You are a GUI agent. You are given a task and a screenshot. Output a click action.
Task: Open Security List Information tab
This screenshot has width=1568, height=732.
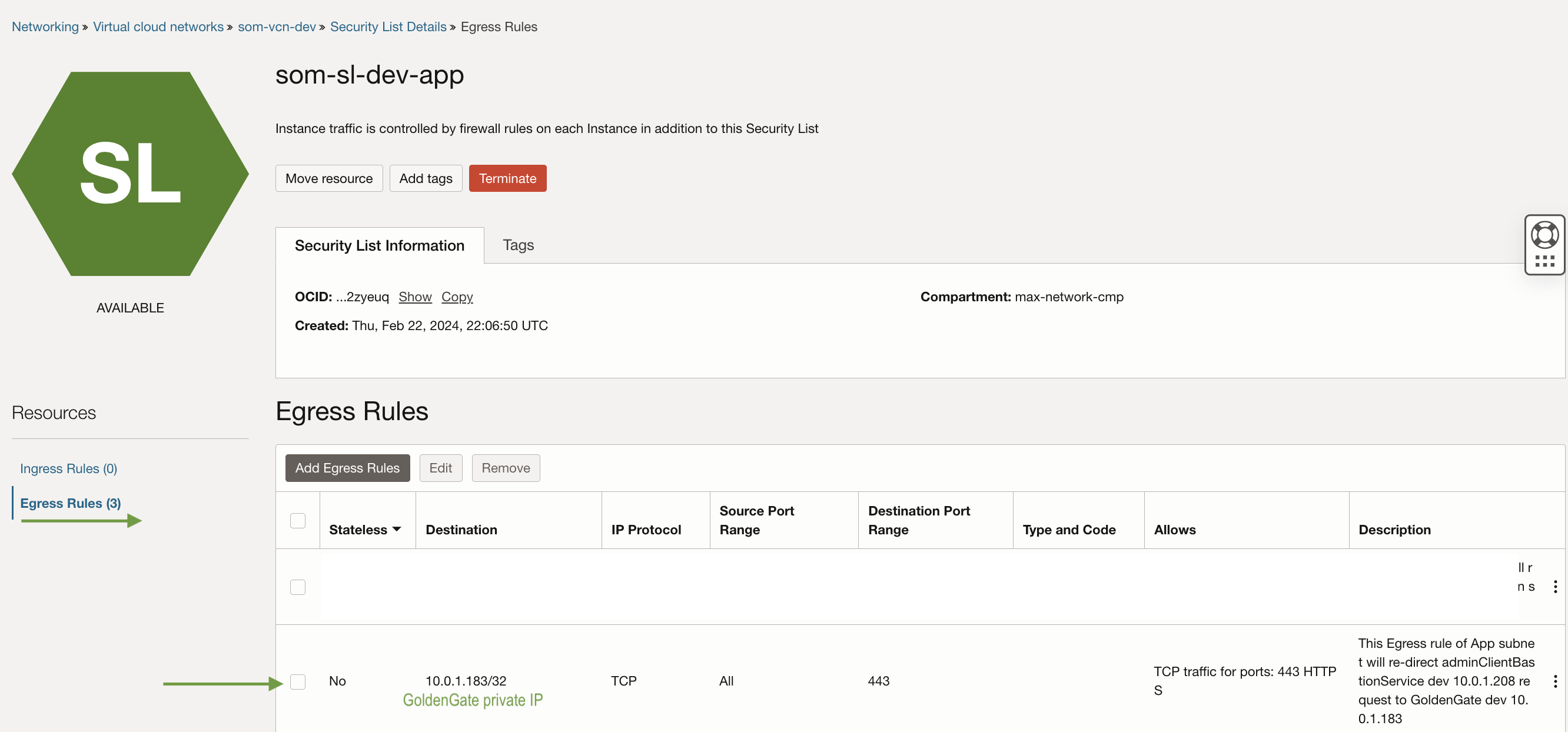[379, 246]
